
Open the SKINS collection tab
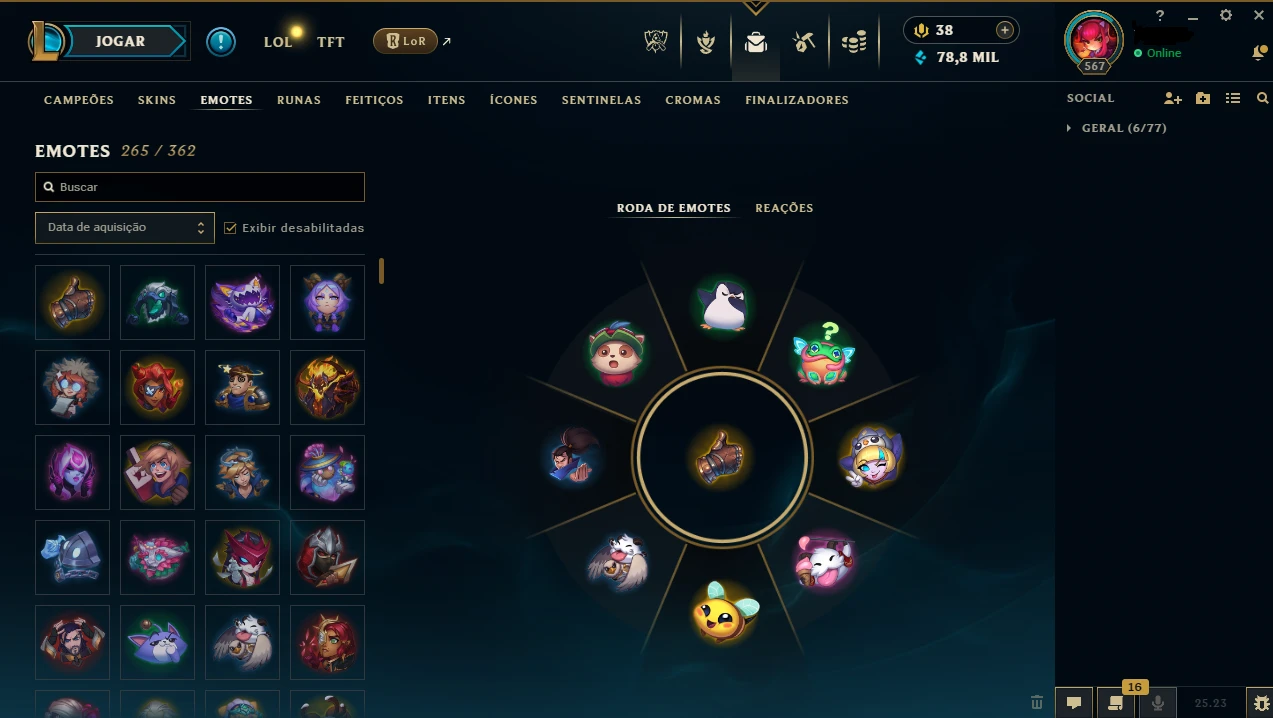pos(157,100)
